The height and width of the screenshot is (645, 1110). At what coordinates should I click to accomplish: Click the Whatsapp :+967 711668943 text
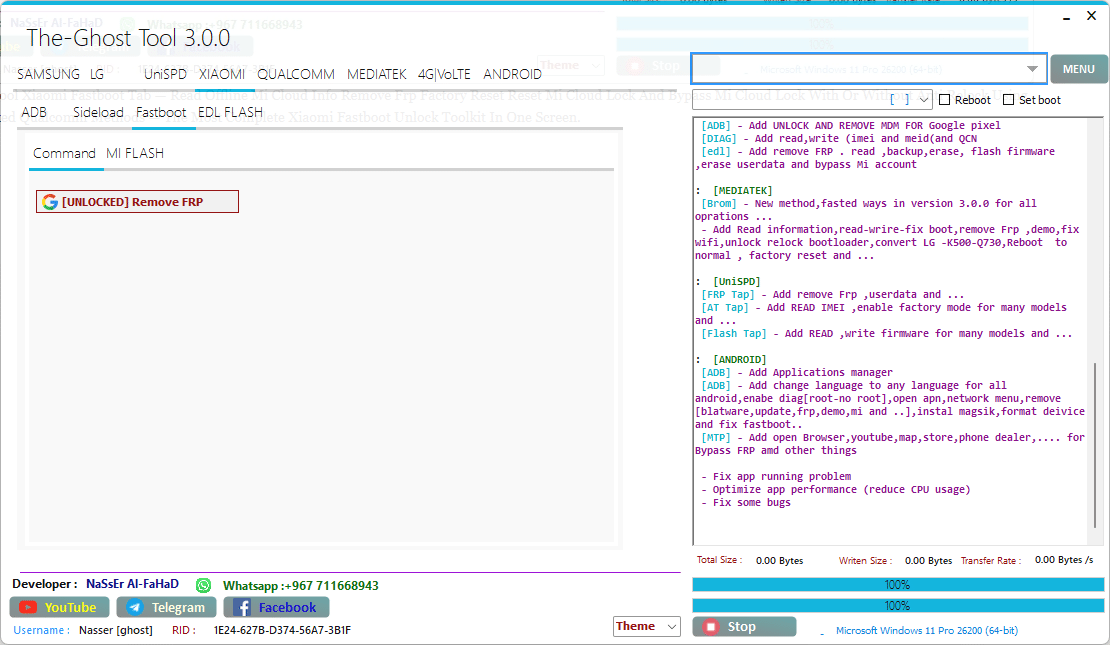point(300,586)
